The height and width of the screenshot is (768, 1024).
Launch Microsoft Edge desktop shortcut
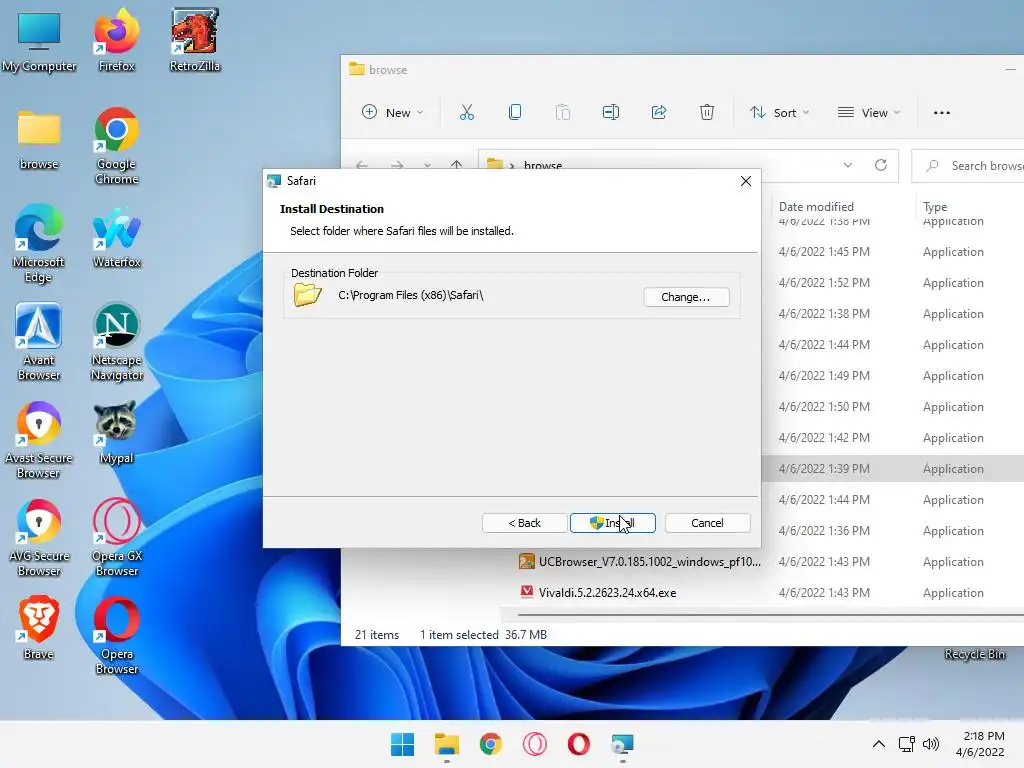point(39,244)
